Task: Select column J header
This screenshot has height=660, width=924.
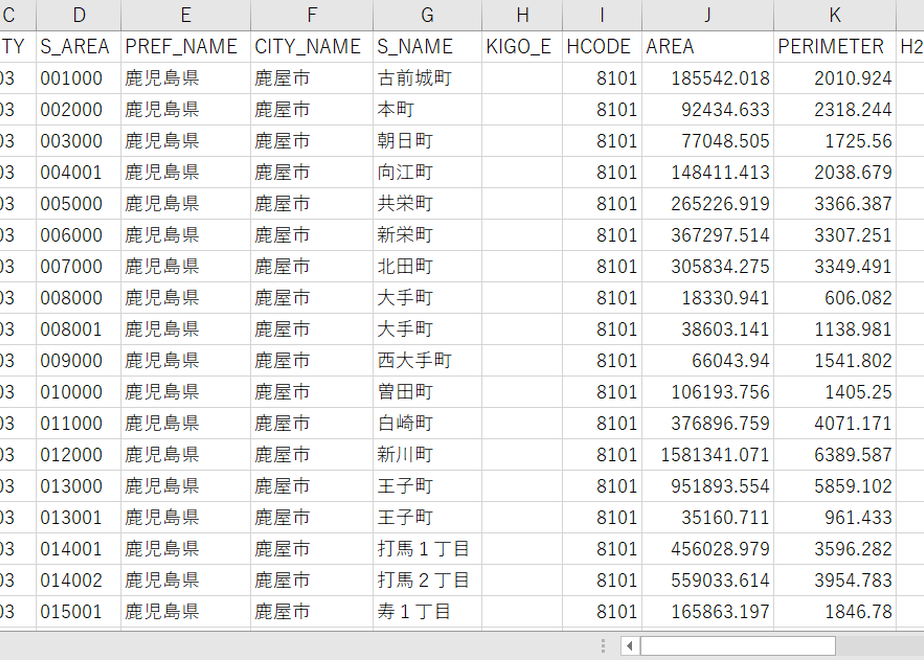Action: 708,15
